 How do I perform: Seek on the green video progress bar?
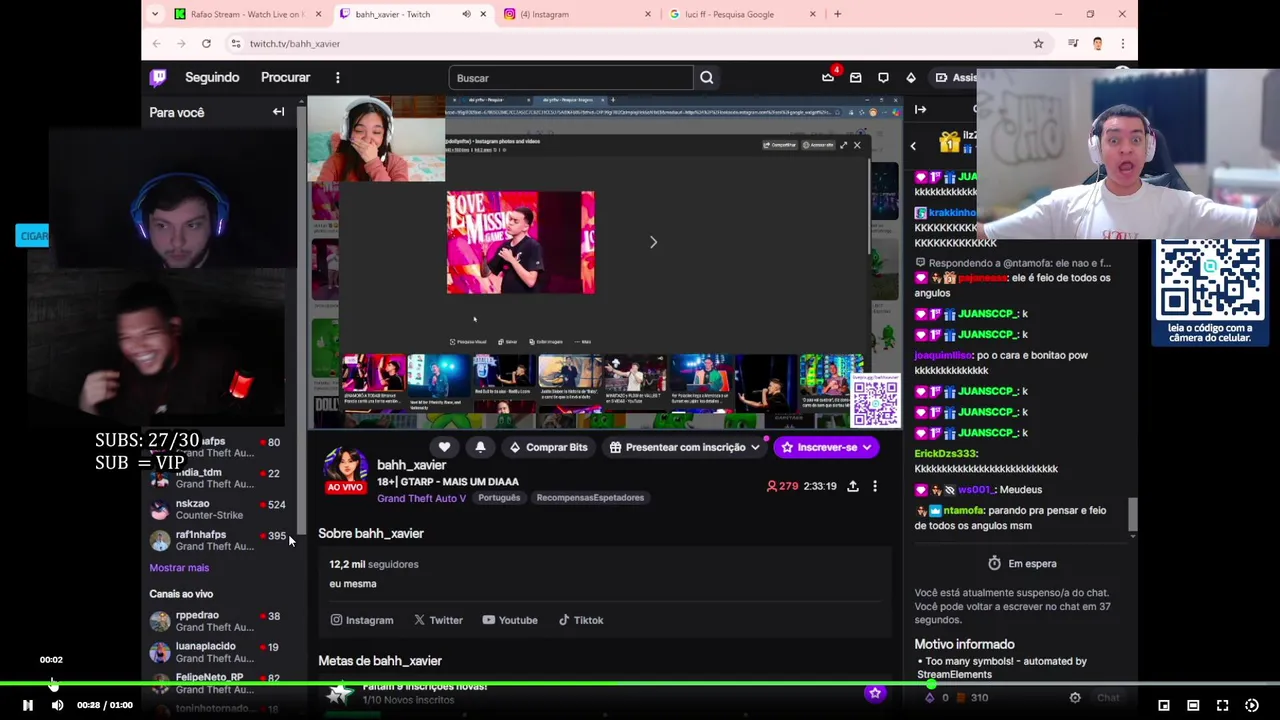pos(640,684)
